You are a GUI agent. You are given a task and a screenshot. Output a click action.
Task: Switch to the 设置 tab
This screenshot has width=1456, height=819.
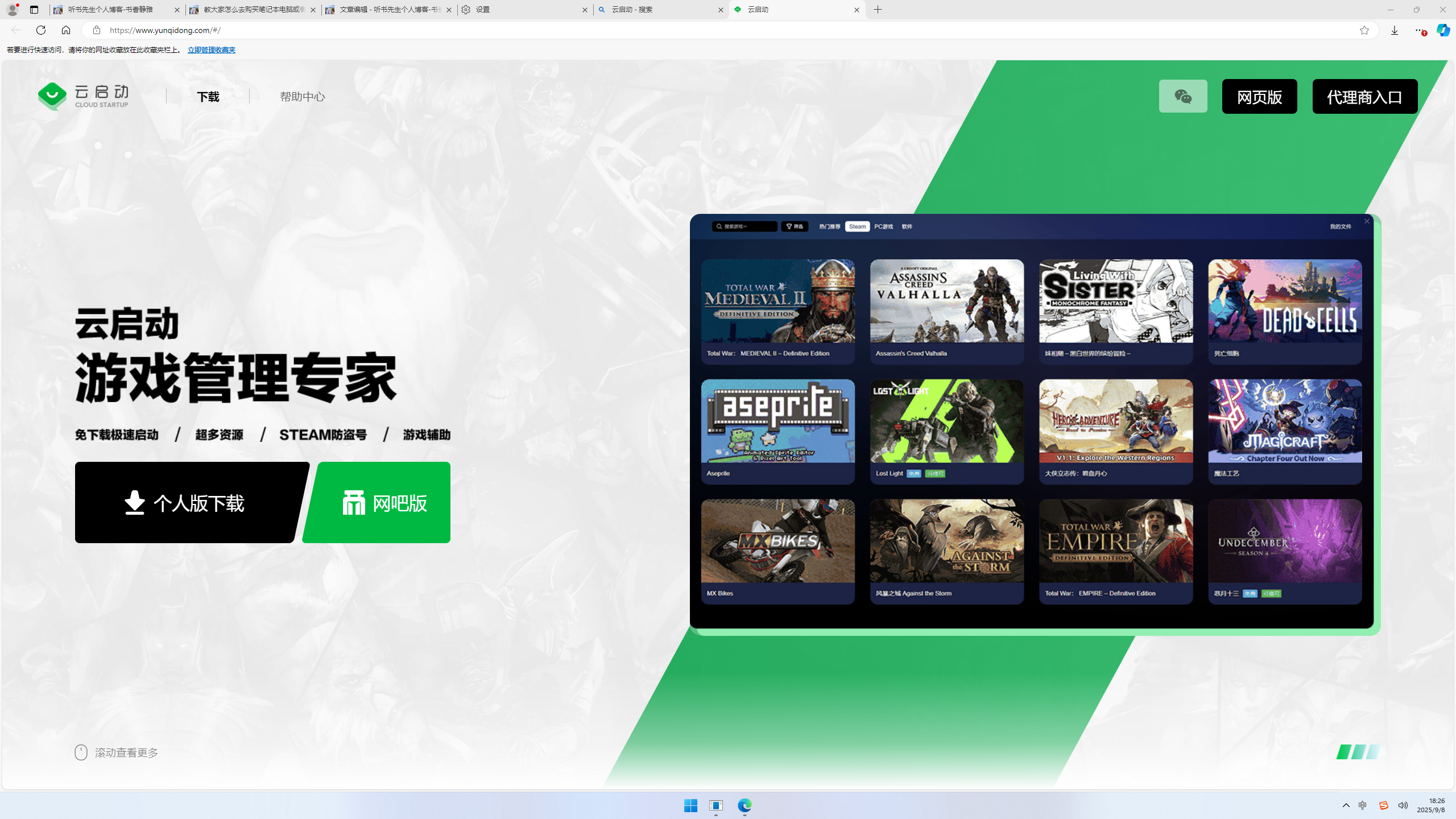(523, 10)
